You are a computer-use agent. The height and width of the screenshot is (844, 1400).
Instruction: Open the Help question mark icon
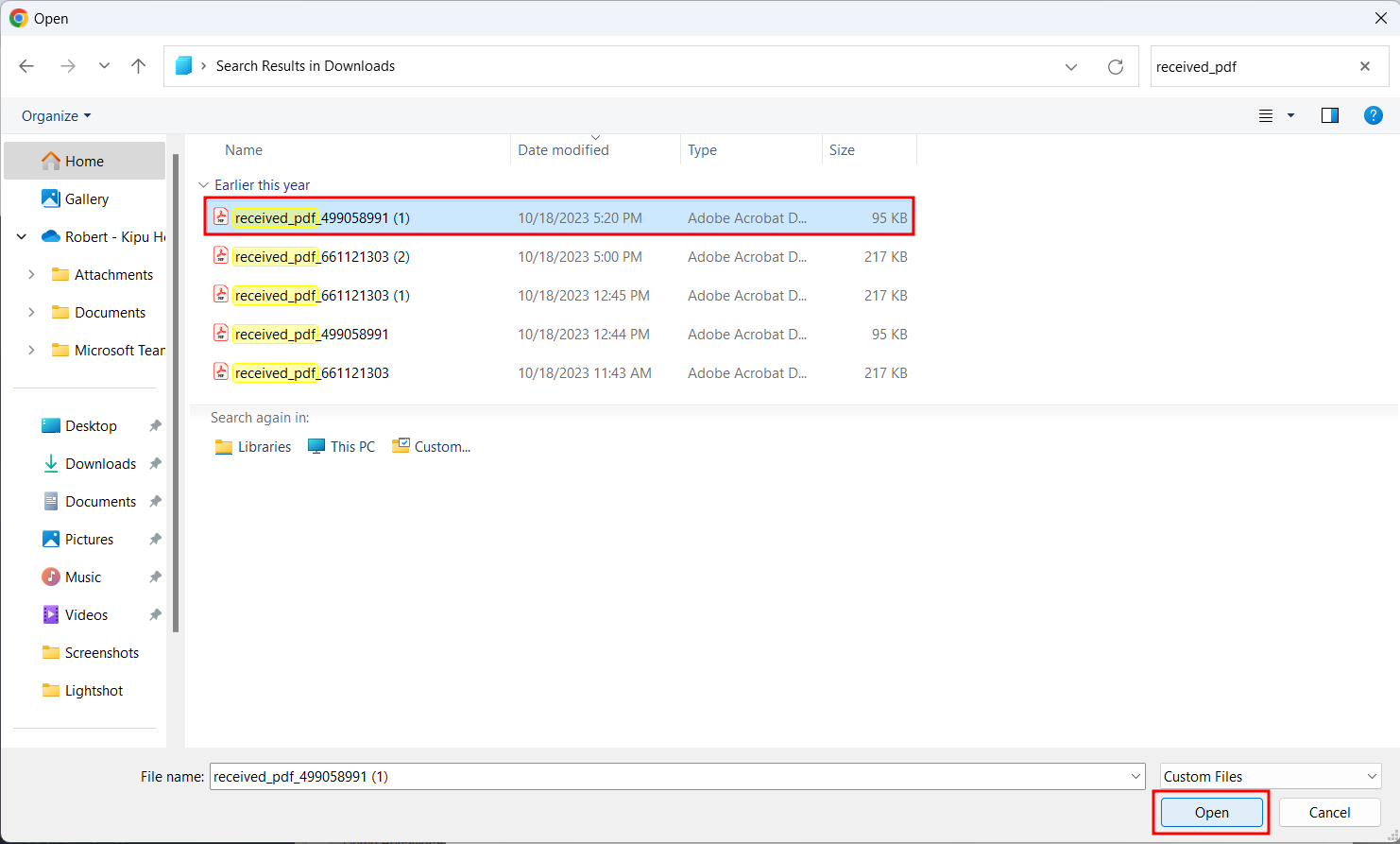1374,115
